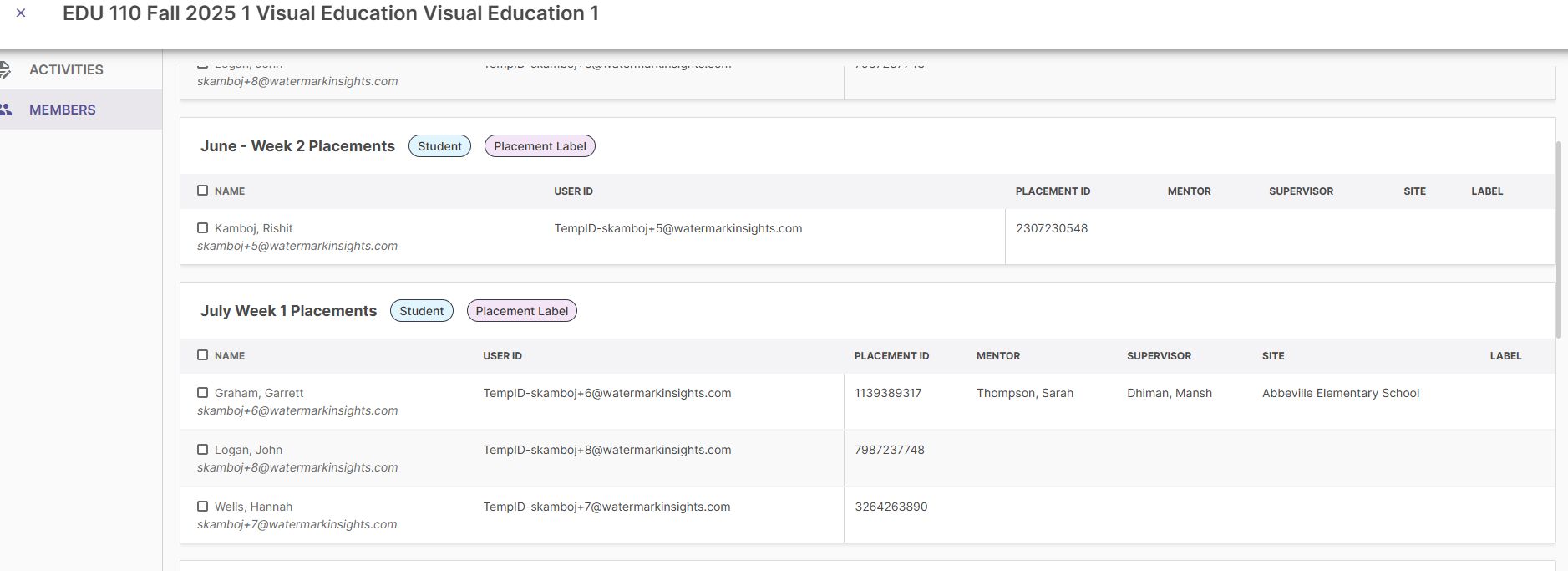Open the Activities icon in sidebar
The width and height of the screenshot is (1568, 571).
5,69
